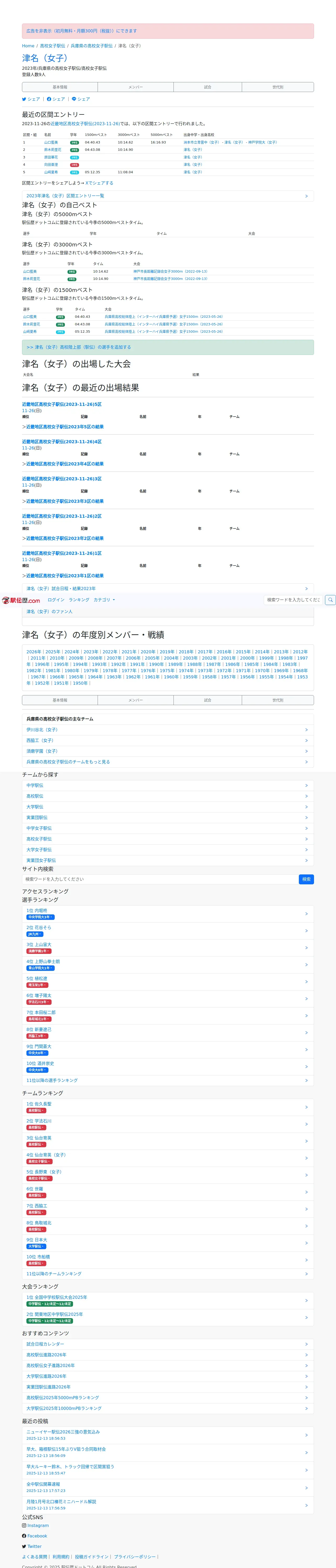336x1568 pixels.
Task: Select the 基本情報 tab under the team title
Action: [60, 87]
